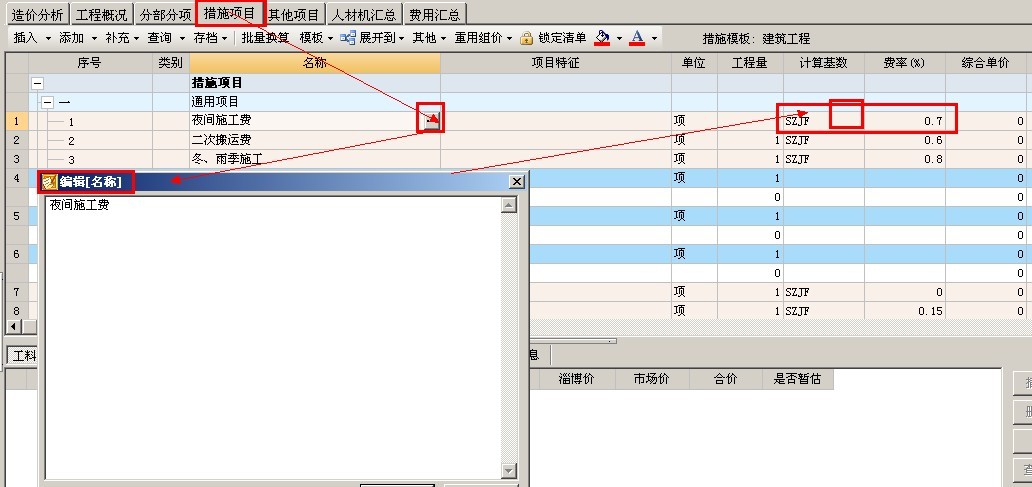Click the 市场价 column header in the bottom table
Viewport: 1032px width, 487px height.
click(652, 379)
